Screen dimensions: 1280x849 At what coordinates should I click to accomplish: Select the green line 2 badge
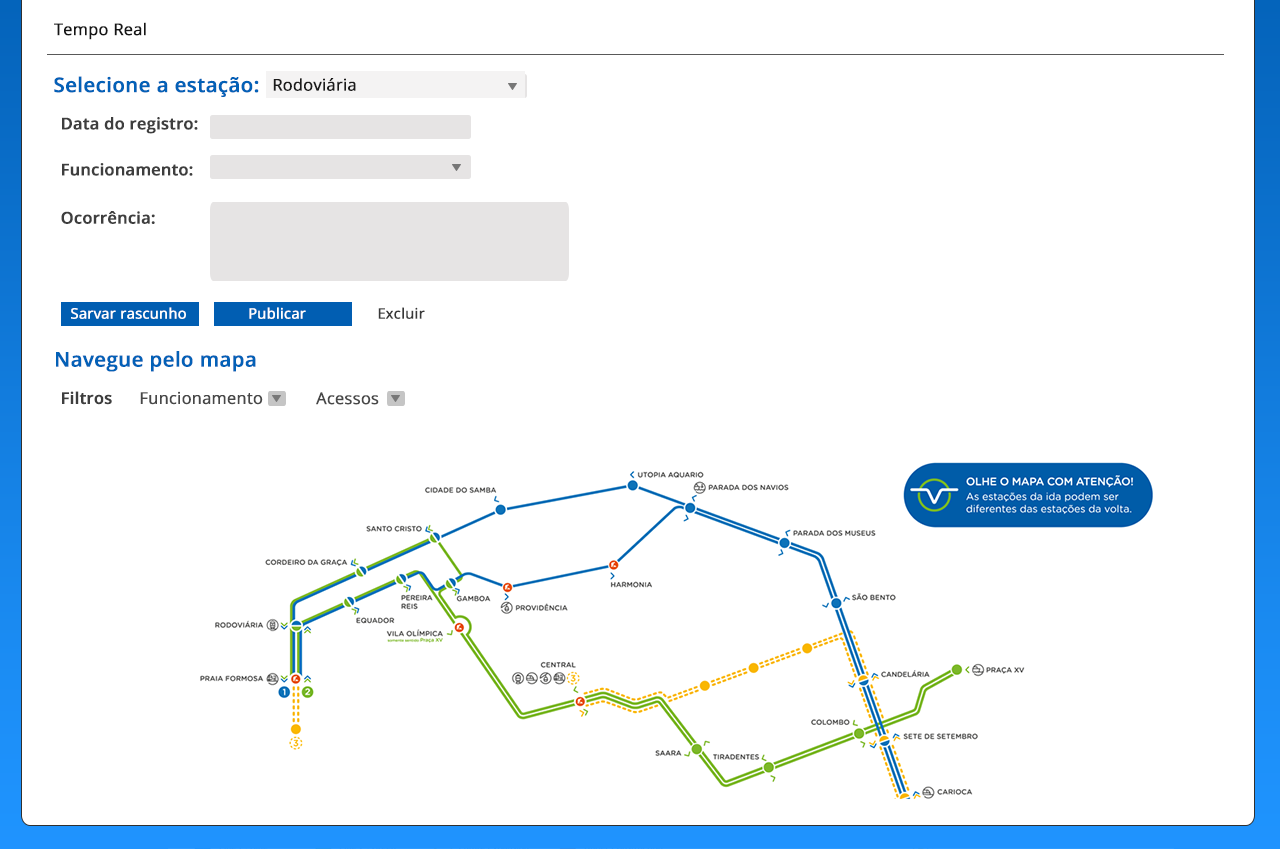308,691
